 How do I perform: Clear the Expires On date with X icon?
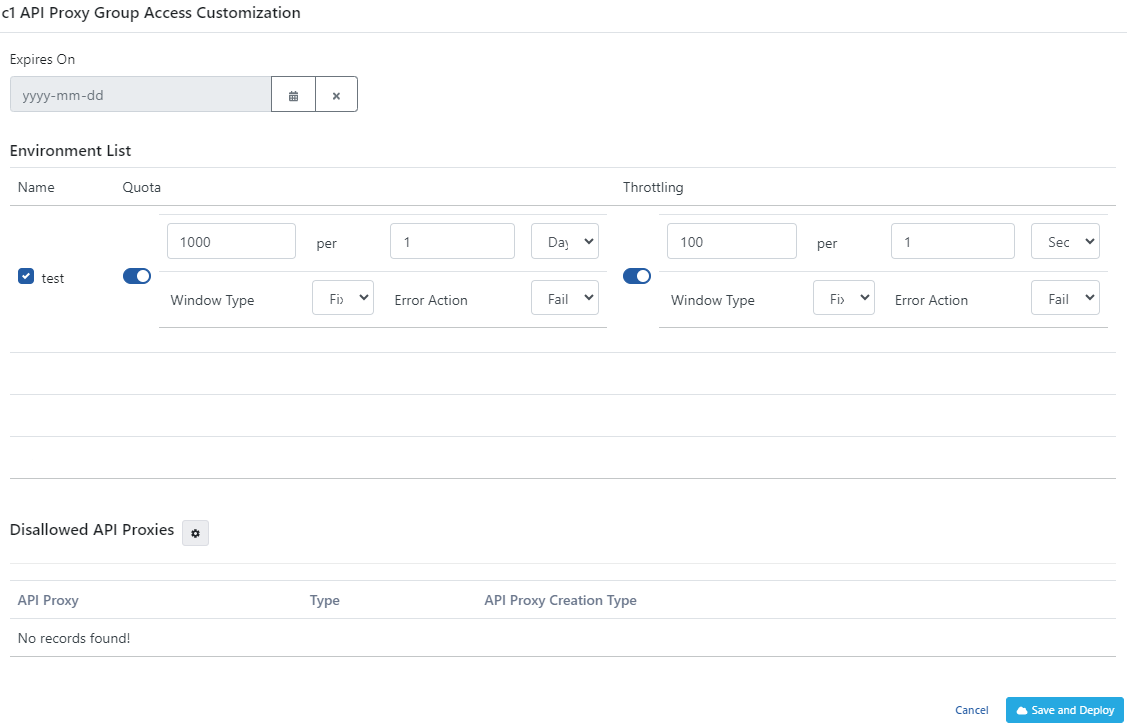tap(336, 96)
